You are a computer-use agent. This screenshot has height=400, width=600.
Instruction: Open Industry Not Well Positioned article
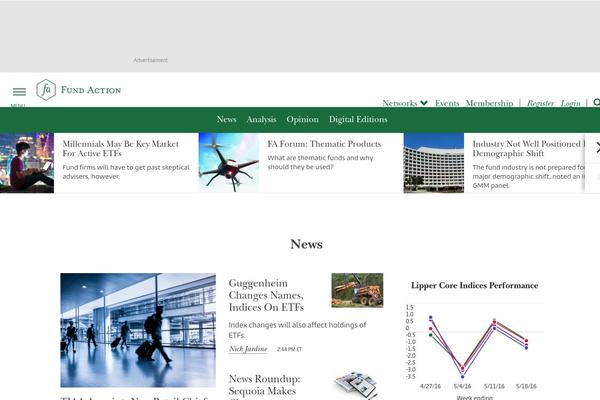point(529,149)
